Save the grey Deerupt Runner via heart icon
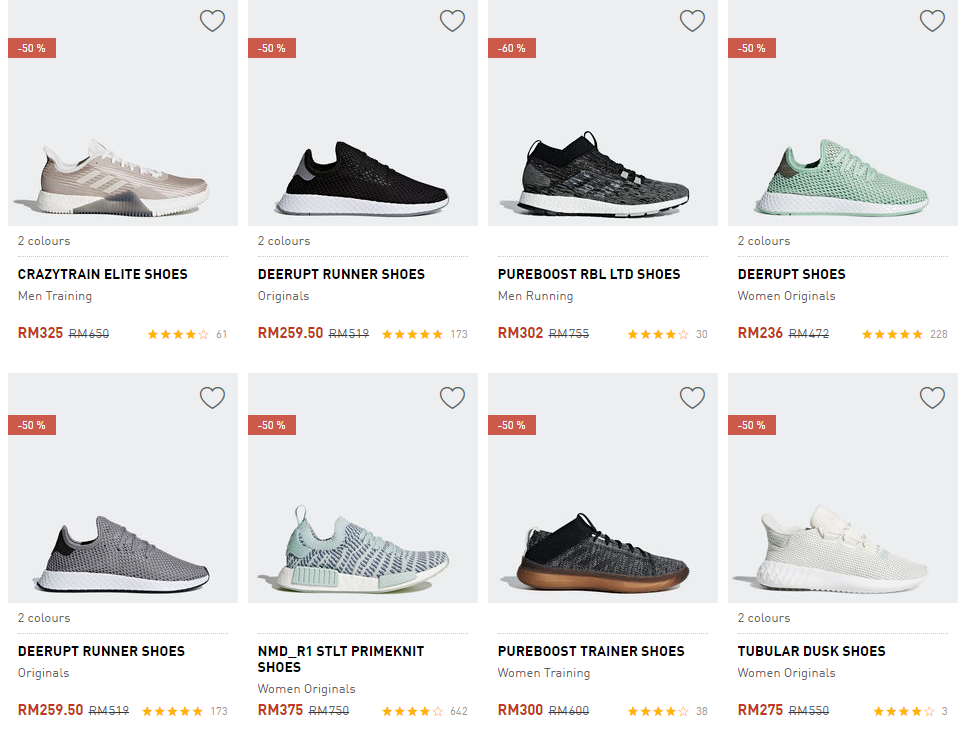The height and width of the screenshot is (735, 973). (x=212, y=398)
